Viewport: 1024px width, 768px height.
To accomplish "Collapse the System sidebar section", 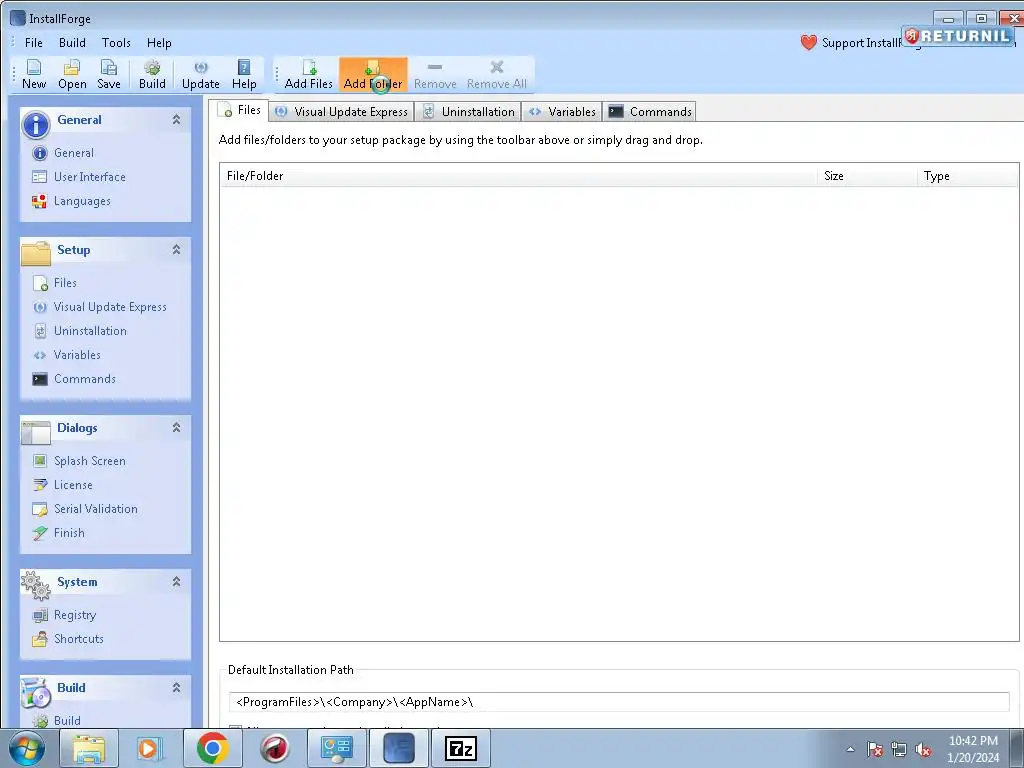I will [x=176, y=581].
